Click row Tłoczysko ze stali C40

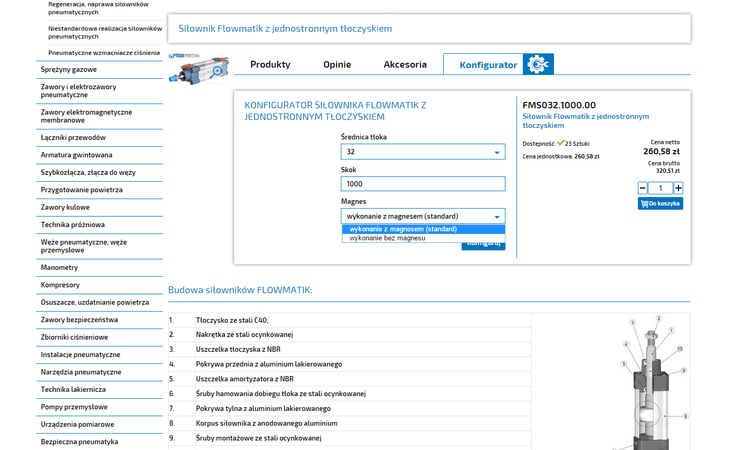tap(350, 320)
